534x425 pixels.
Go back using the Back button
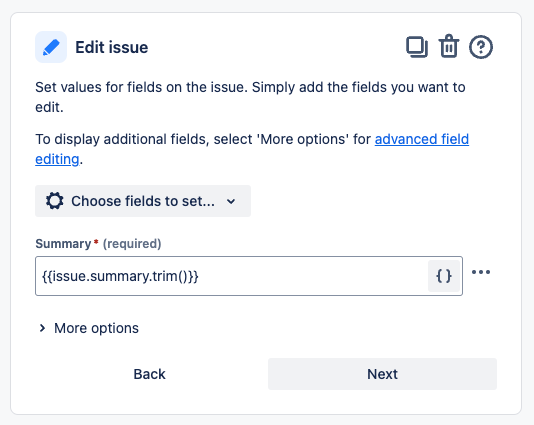coord(150,374)
